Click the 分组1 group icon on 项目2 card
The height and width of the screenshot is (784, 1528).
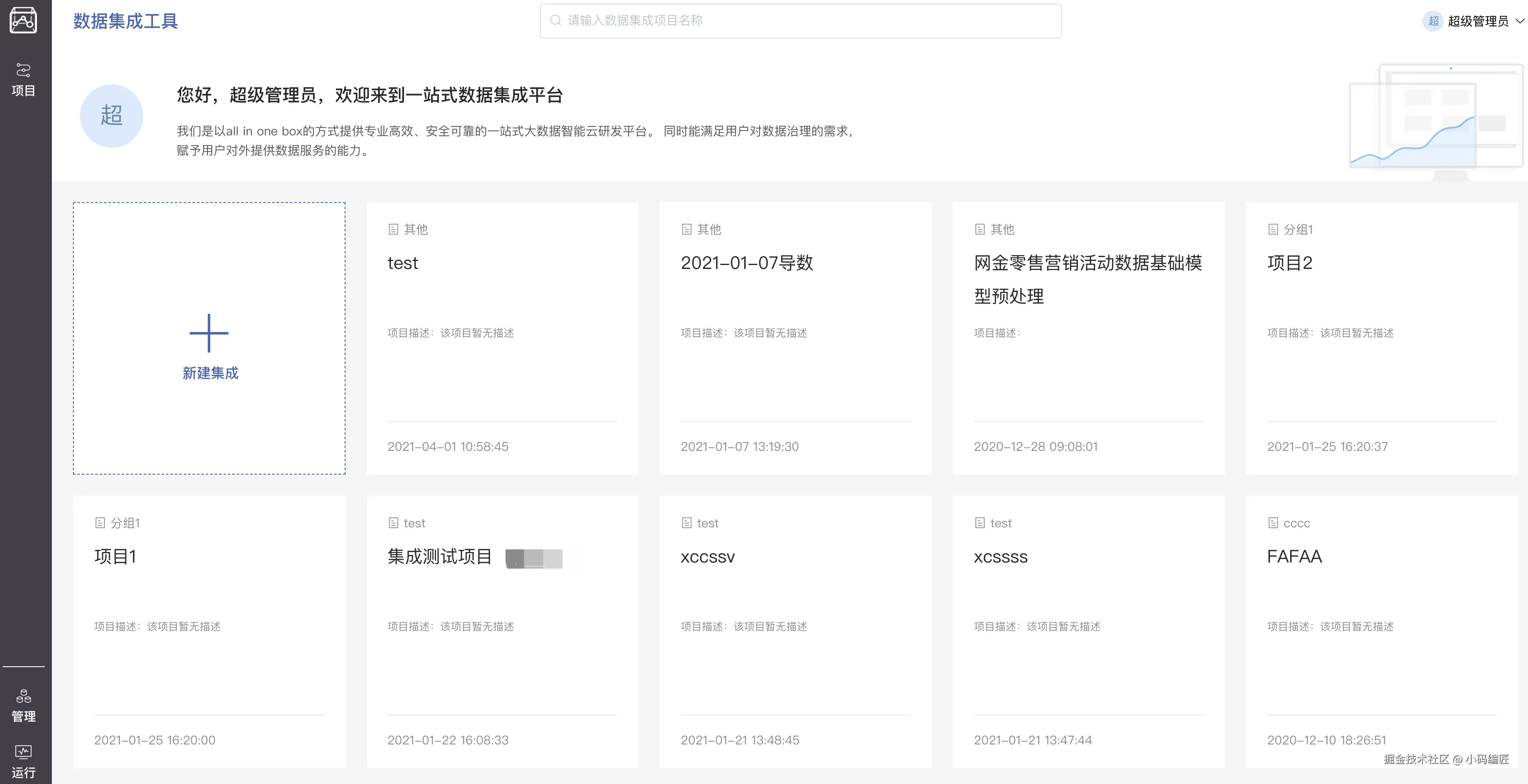coord(1273,229)
